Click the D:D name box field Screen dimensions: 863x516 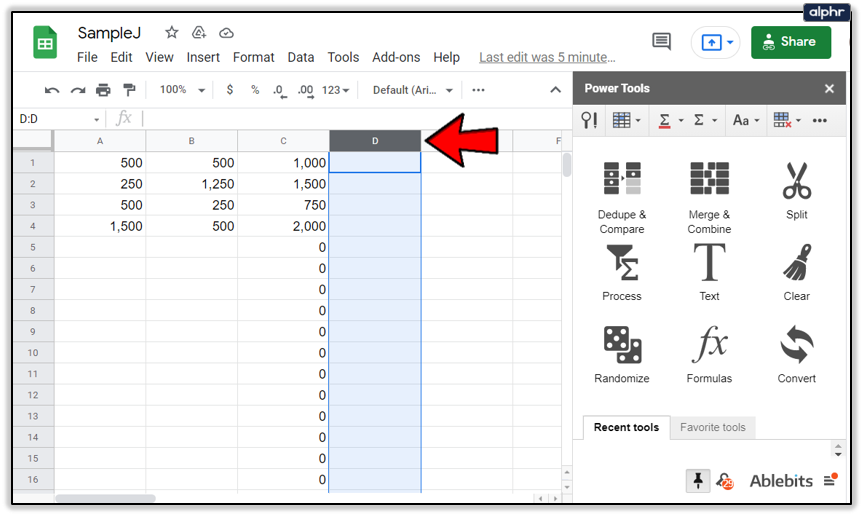pos(58,119)
